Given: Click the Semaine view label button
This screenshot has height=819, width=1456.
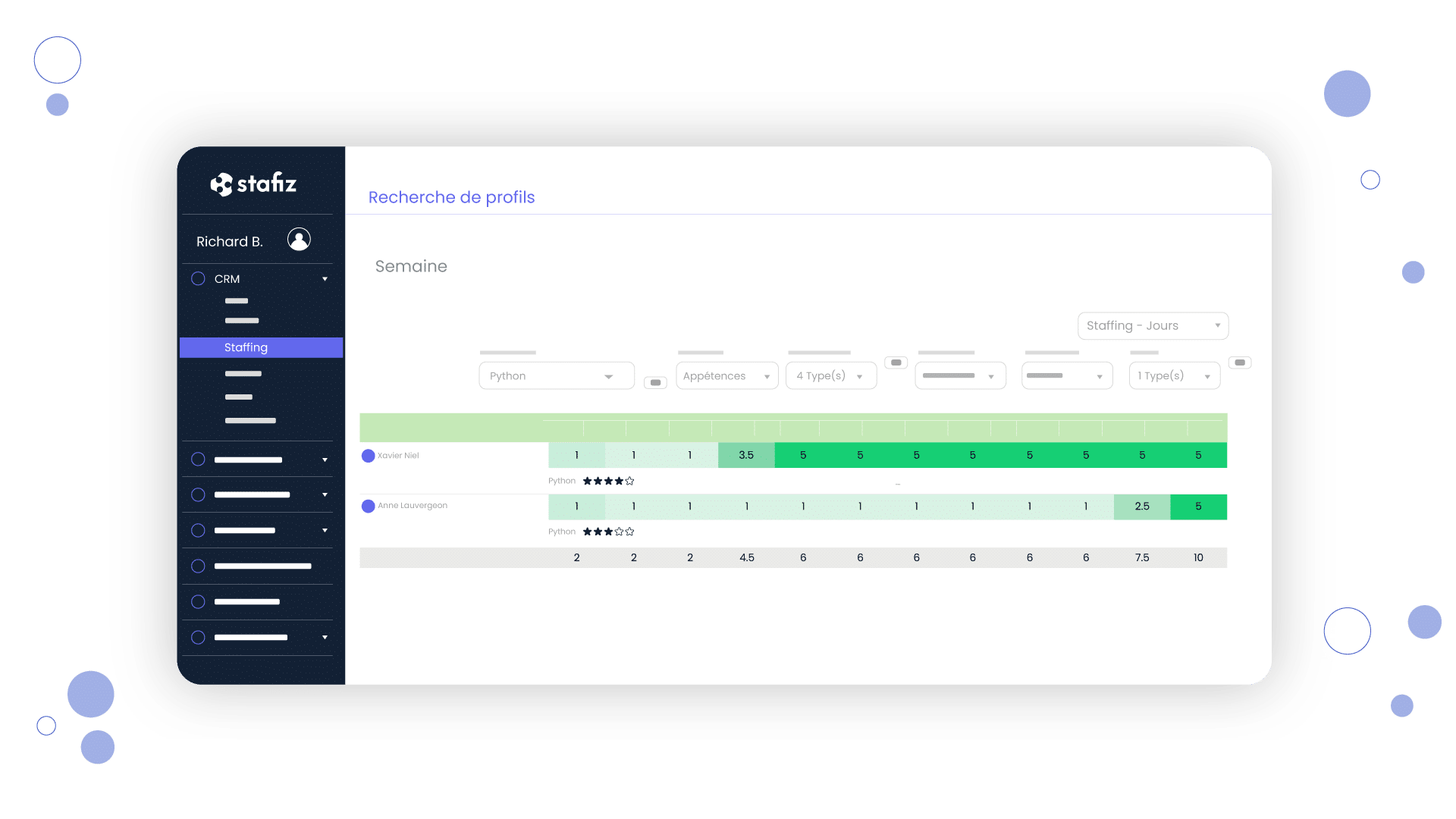Looking at the screenshot, I should (410, 266).
